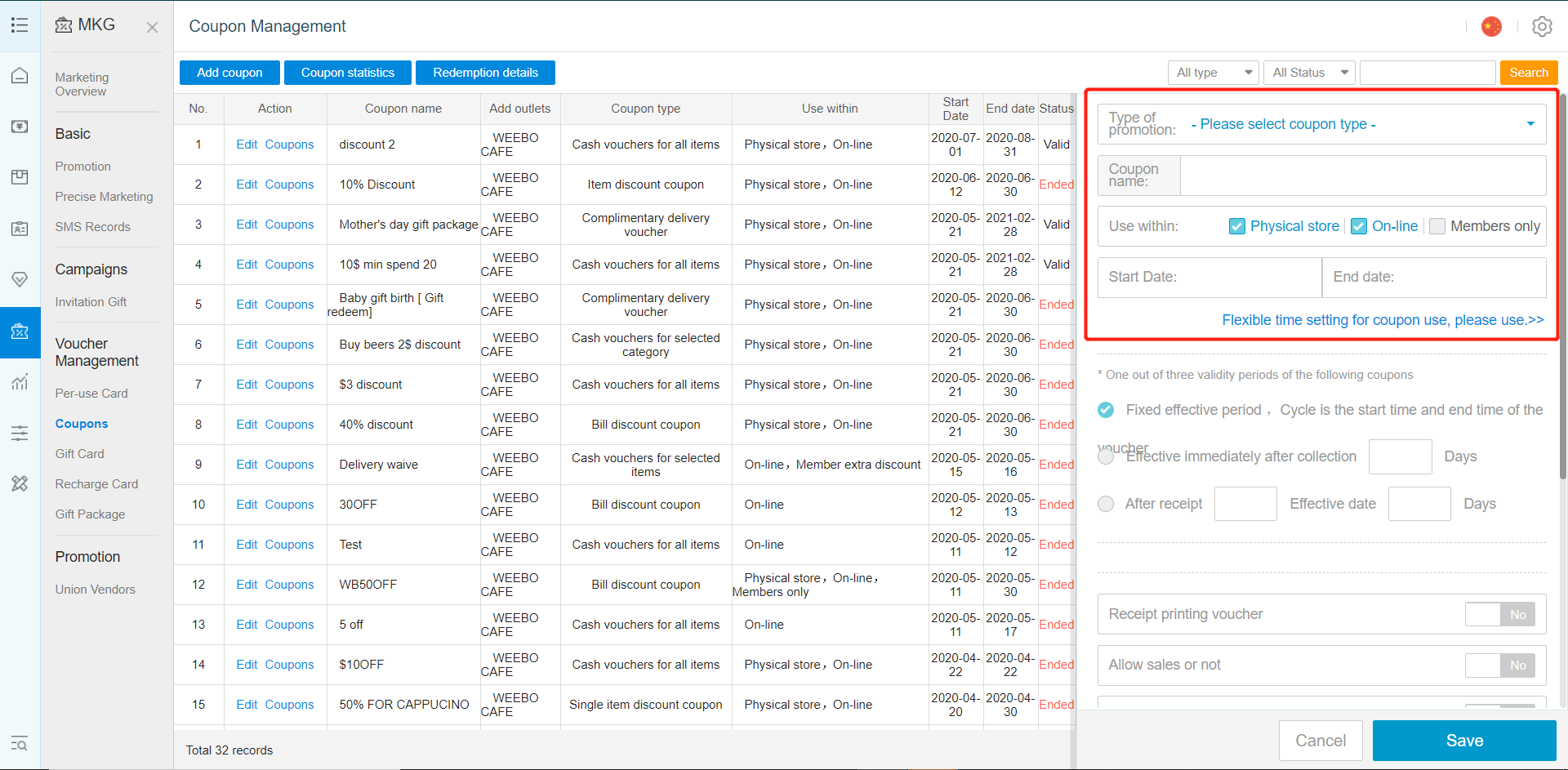
Task: Edit the $10OFF coupon
Action: tap(247, 665)
